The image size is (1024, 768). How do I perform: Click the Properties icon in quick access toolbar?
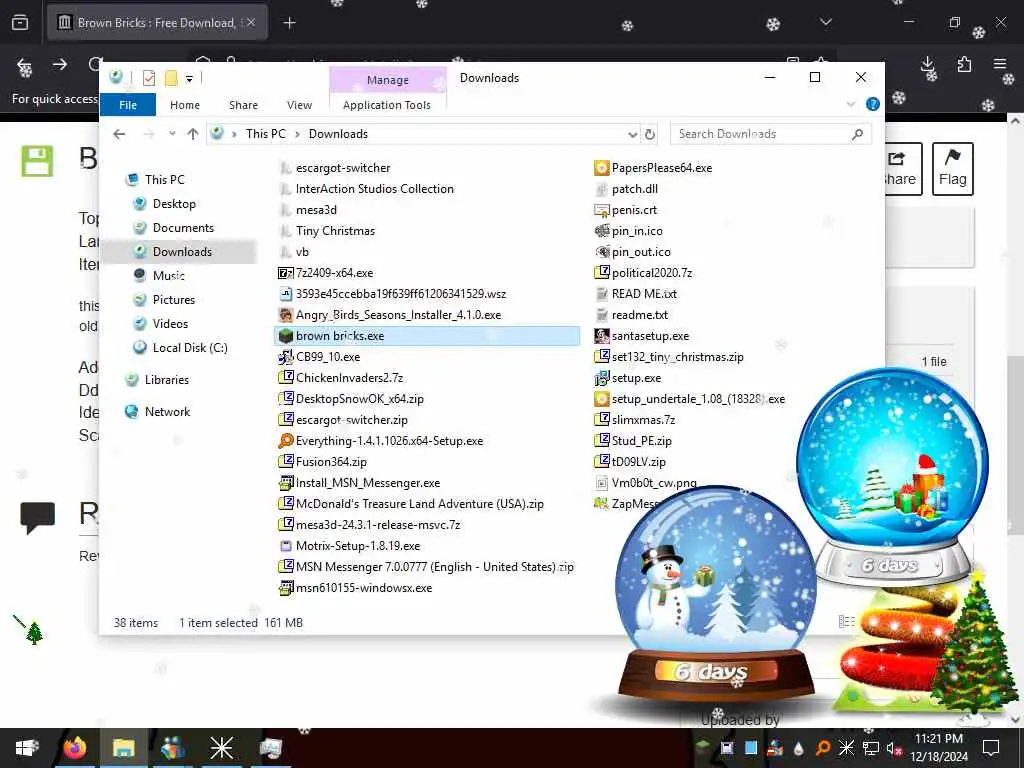point(149,78)
